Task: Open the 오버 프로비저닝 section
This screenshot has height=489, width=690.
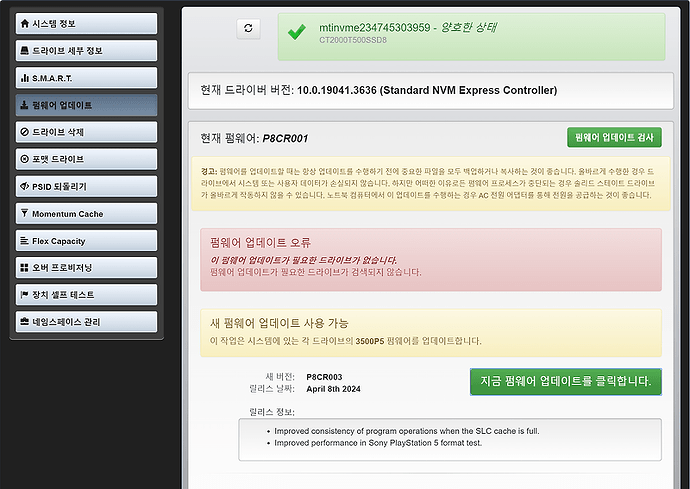Action: coord(86,268)
